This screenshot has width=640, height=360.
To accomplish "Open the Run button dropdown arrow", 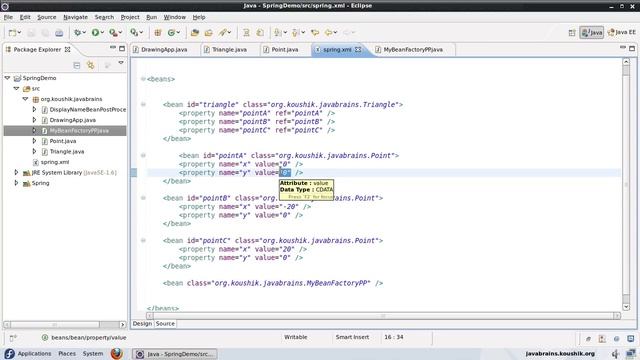I will coord(102,33).
